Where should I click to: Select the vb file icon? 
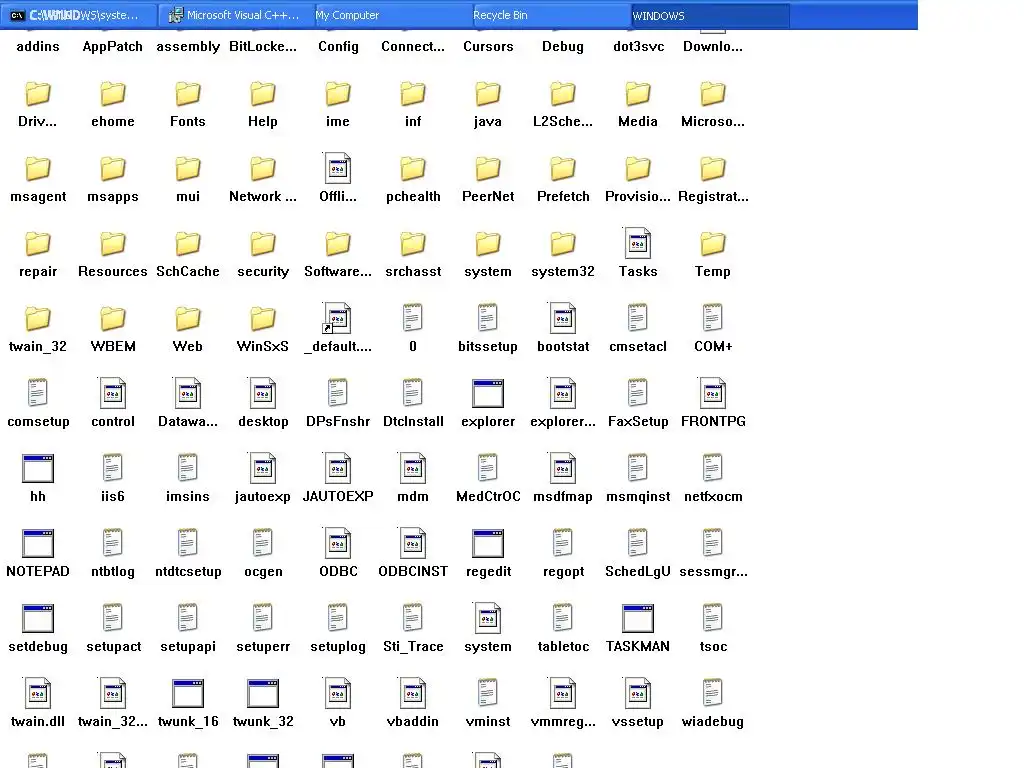[x=338, y=694]
